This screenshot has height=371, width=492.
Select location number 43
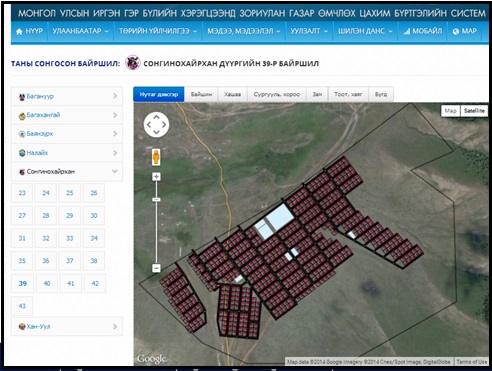pyautogui.click(x=22, y=306)
